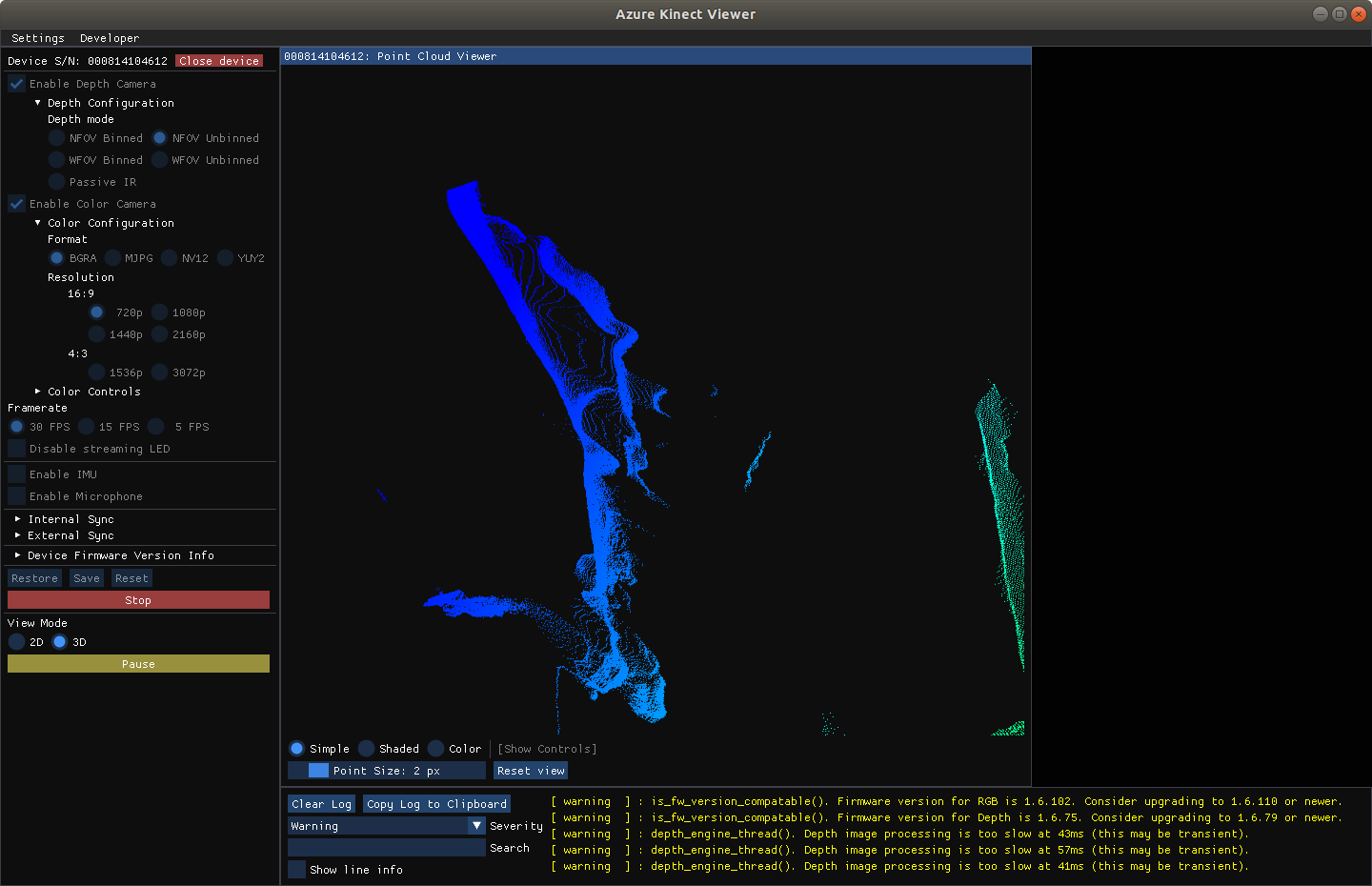Click Reset view in the point cloud viewer
The height and width of the screenshot is (886, 1372).
click(x=530, y=770)
